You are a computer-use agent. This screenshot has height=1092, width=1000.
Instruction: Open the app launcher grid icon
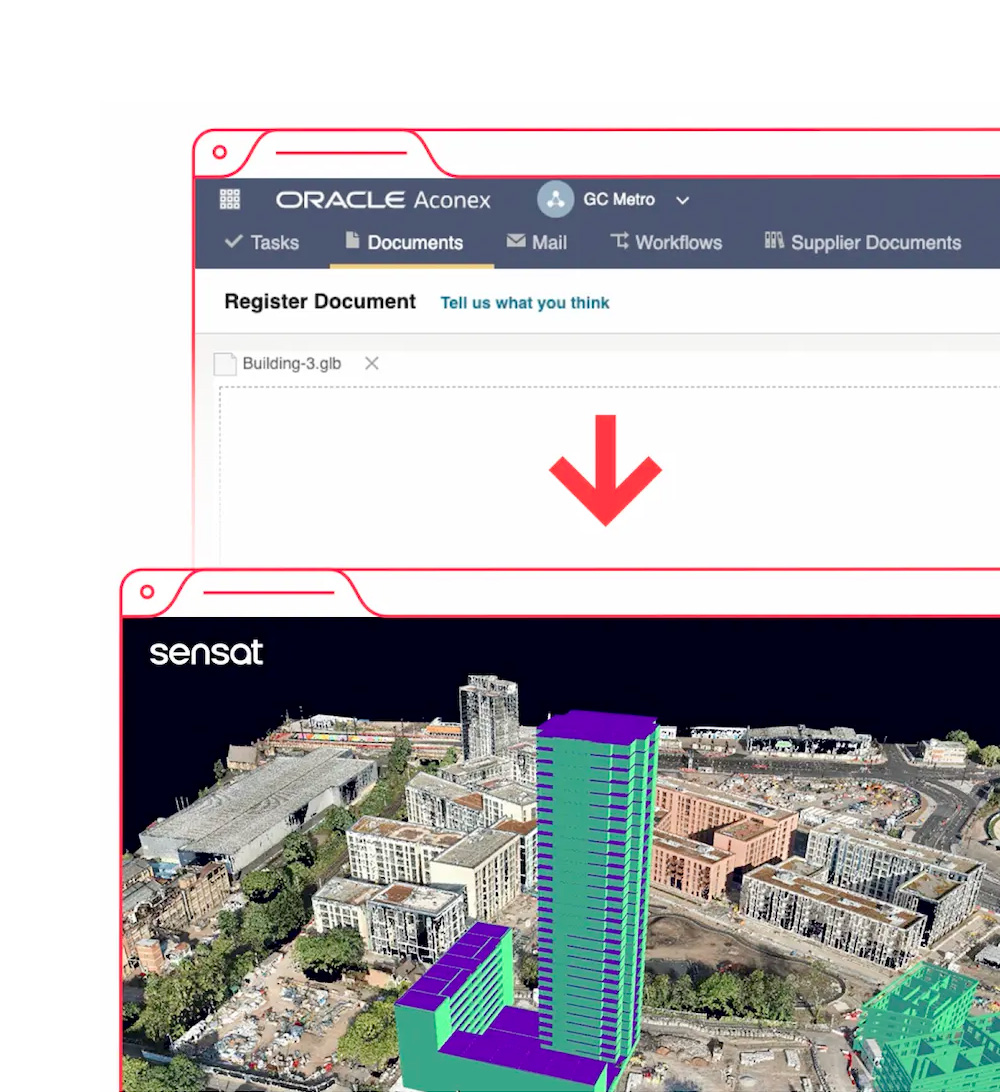[x=228, y=199]
